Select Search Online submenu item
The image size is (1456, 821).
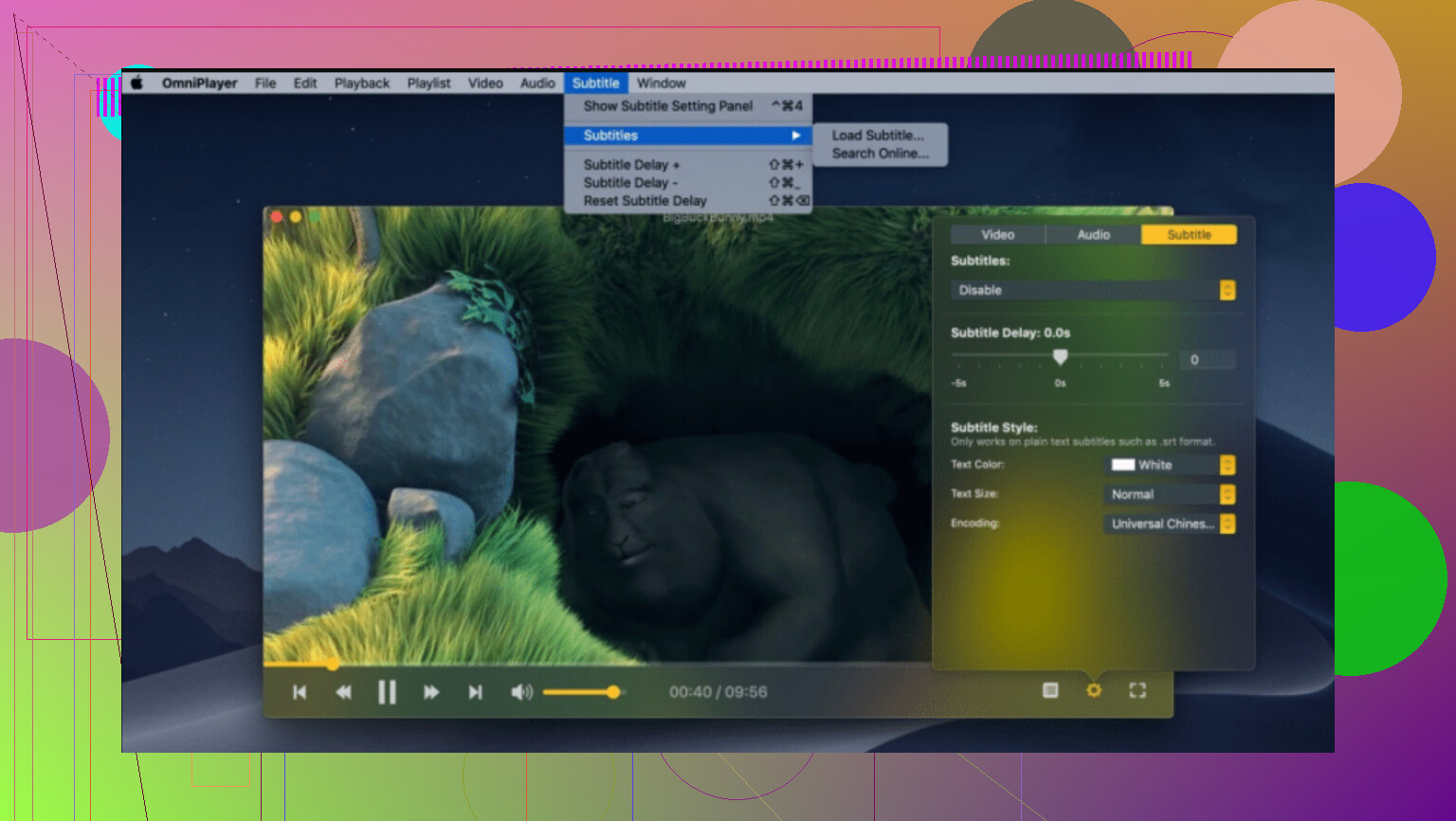[880, 154]
